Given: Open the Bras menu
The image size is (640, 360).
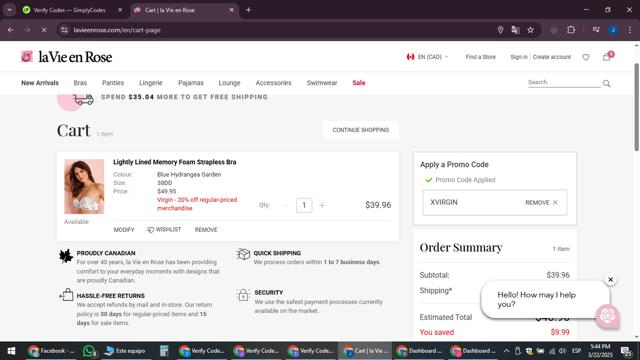Looking at the screenshot, I should tap(80, 83).
